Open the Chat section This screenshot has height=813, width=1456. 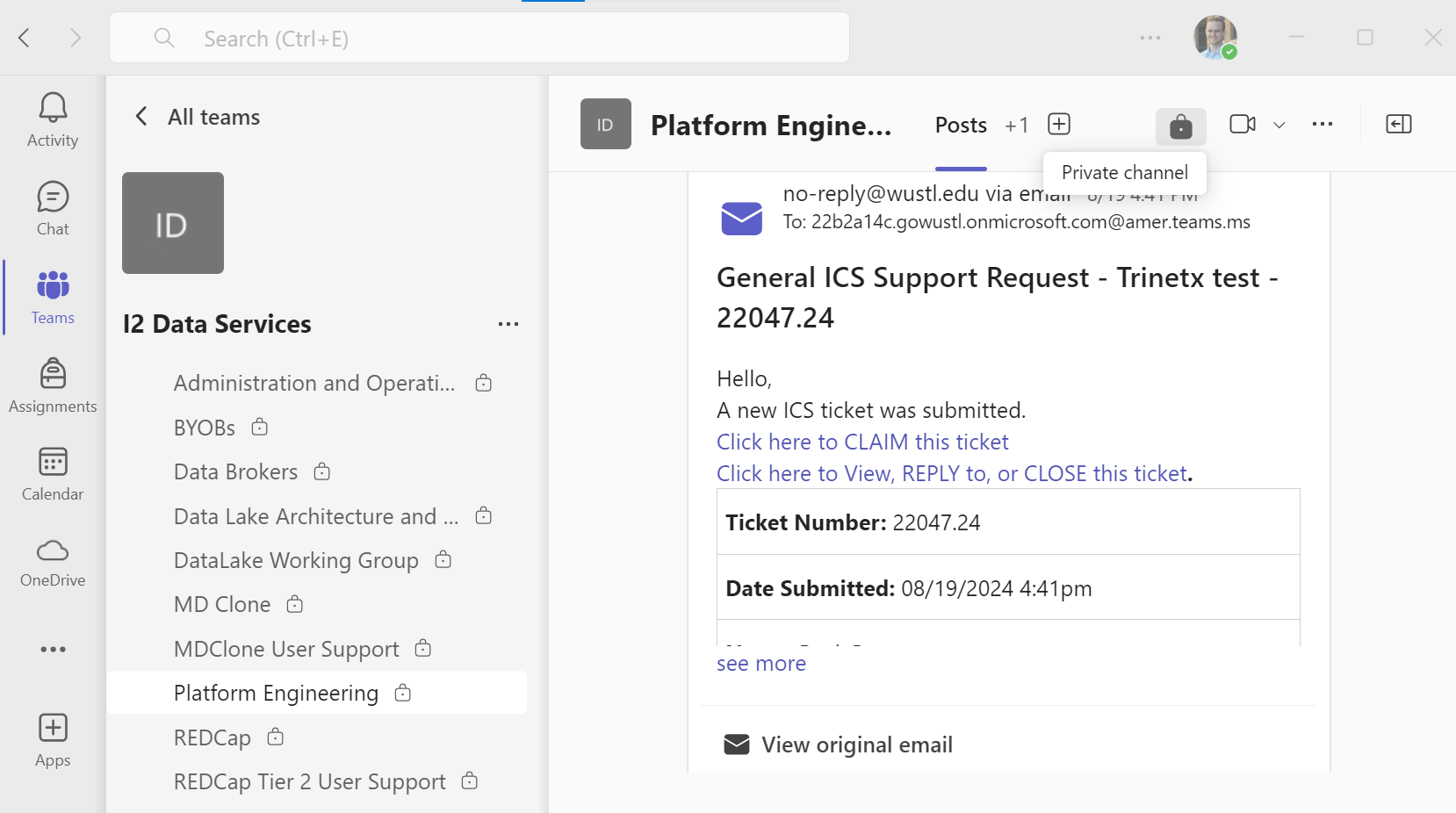[x=53, y=209]
